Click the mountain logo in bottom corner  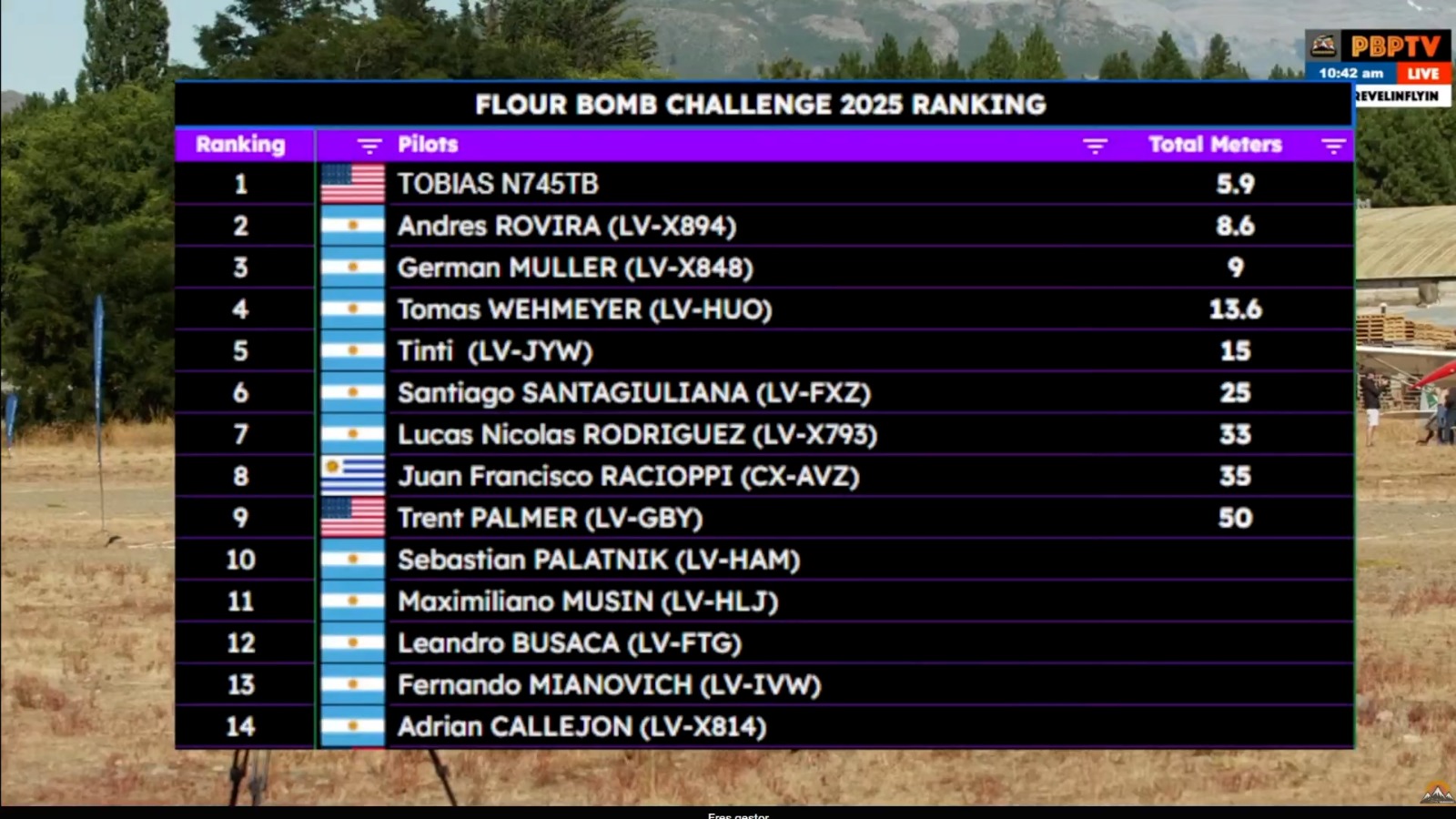tap(1437, 792)
